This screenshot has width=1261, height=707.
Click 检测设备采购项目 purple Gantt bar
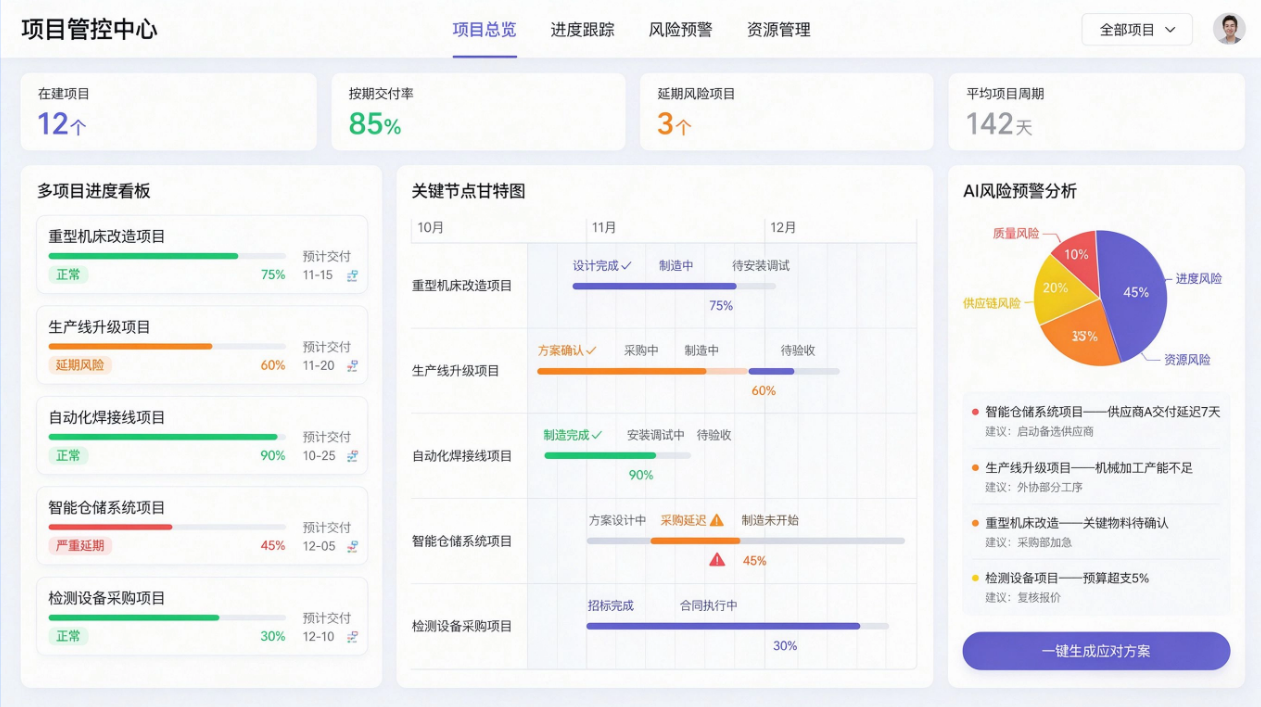[723, 626]
